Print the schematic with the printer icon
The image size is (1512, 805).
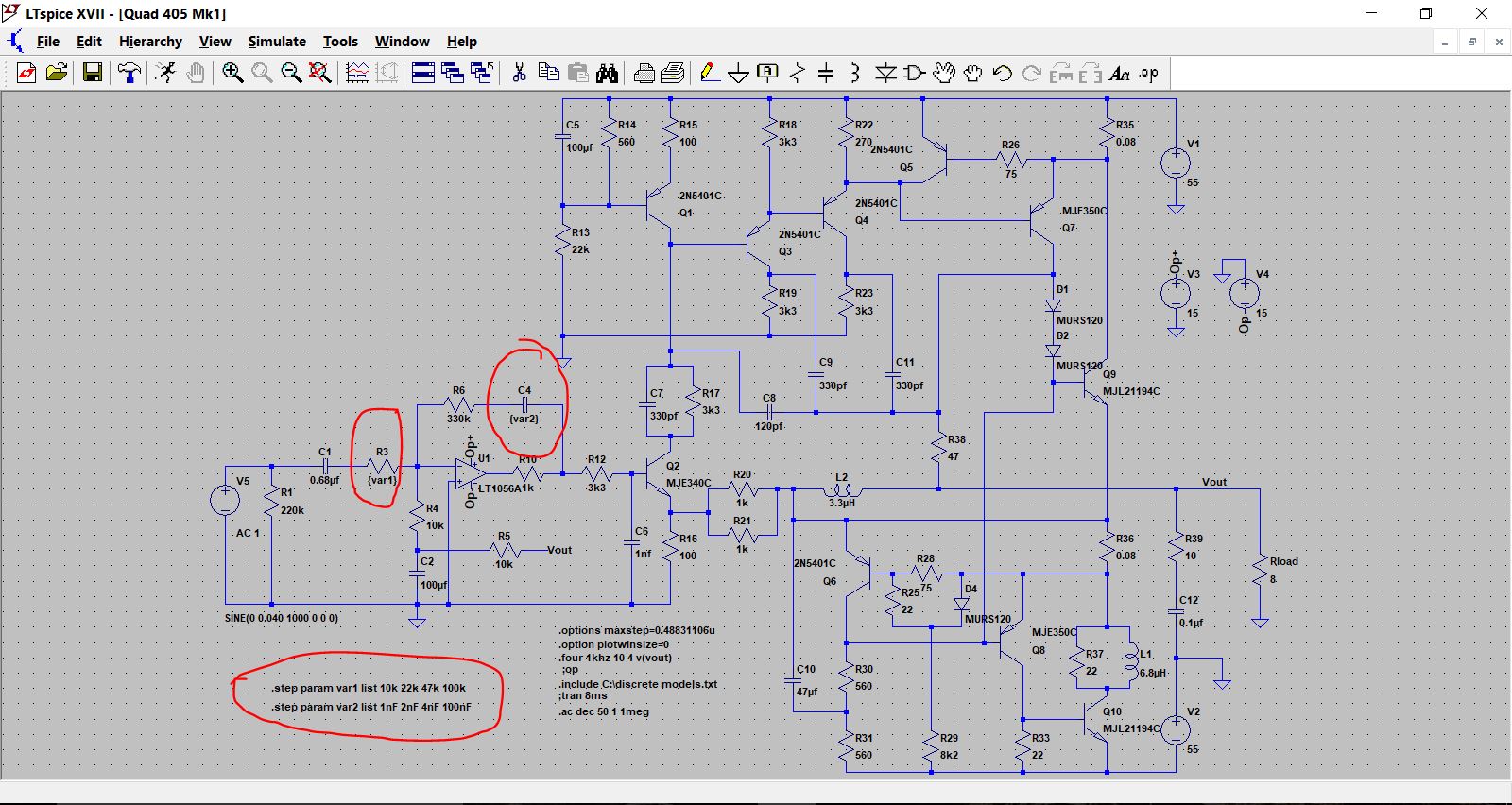644,73
